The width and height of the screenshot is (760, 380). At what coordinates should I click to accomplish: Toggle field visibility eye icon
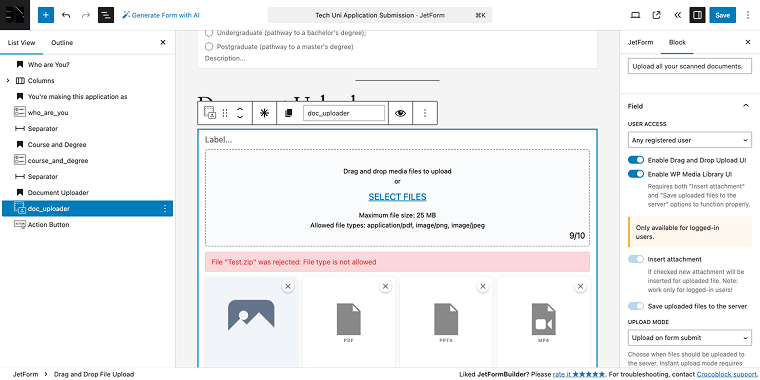coord(400,113)
